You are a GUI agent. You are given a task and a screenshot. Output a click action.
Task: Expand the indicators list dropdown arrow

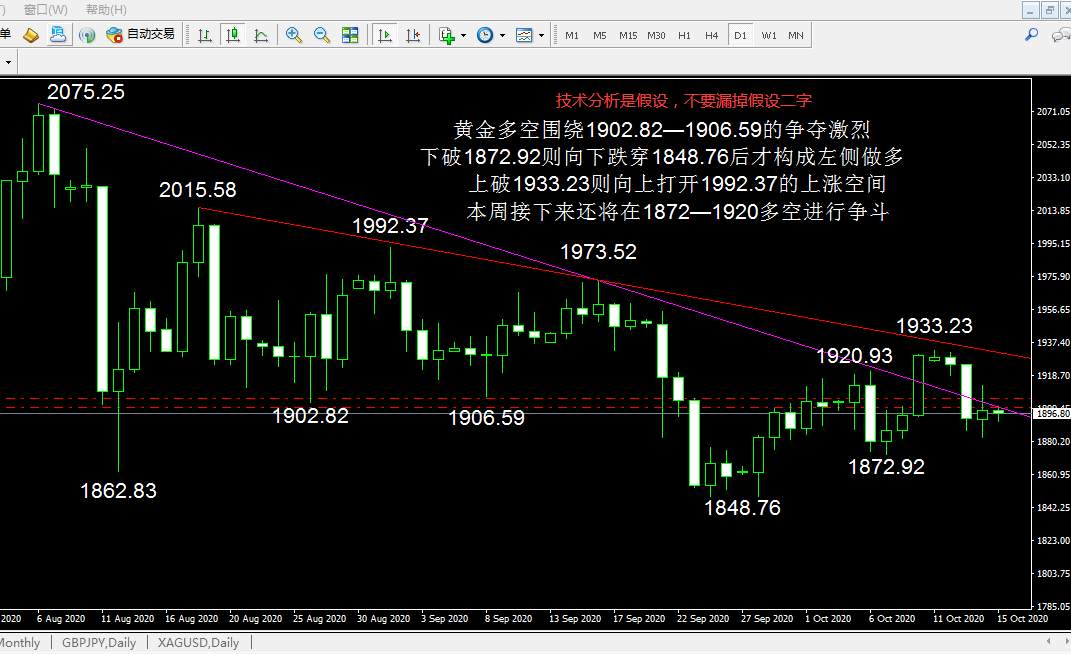pos(463,35)
